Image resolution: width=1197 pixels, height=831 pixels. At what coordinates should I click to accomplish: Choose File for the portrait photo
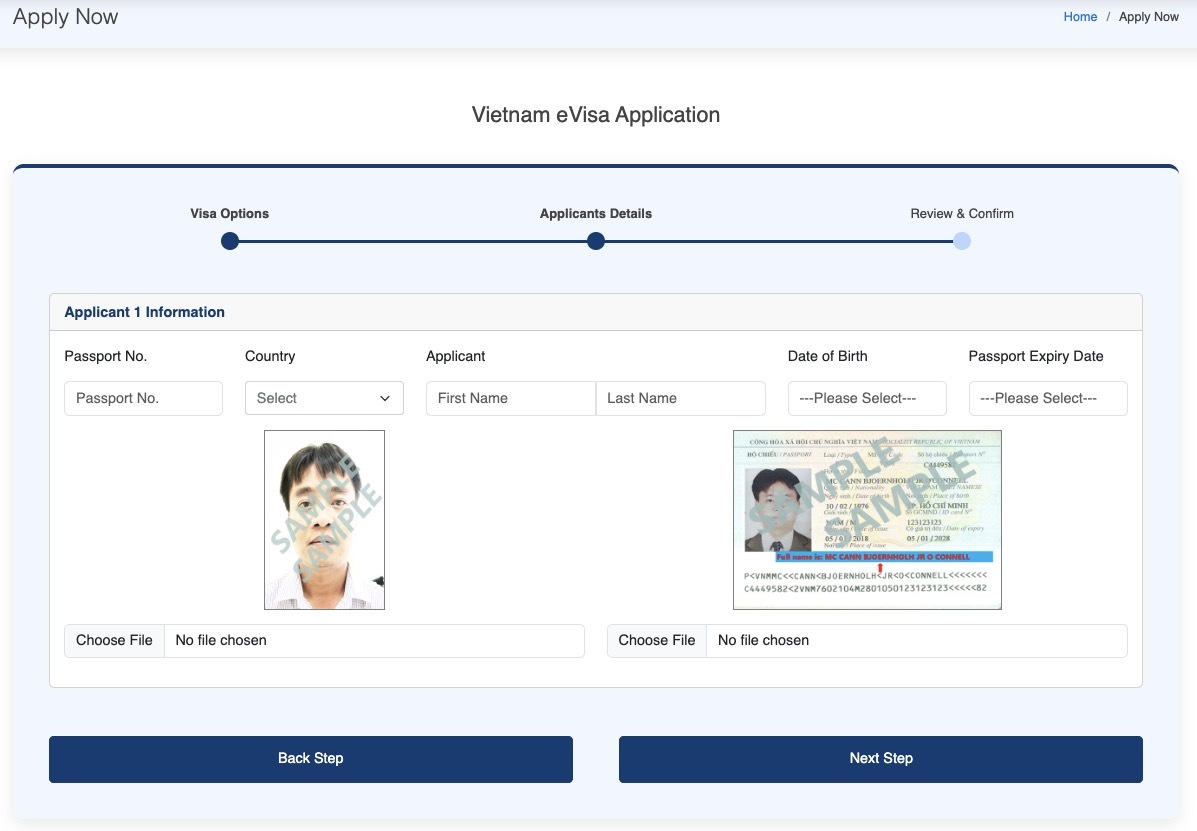pos(115,640)
